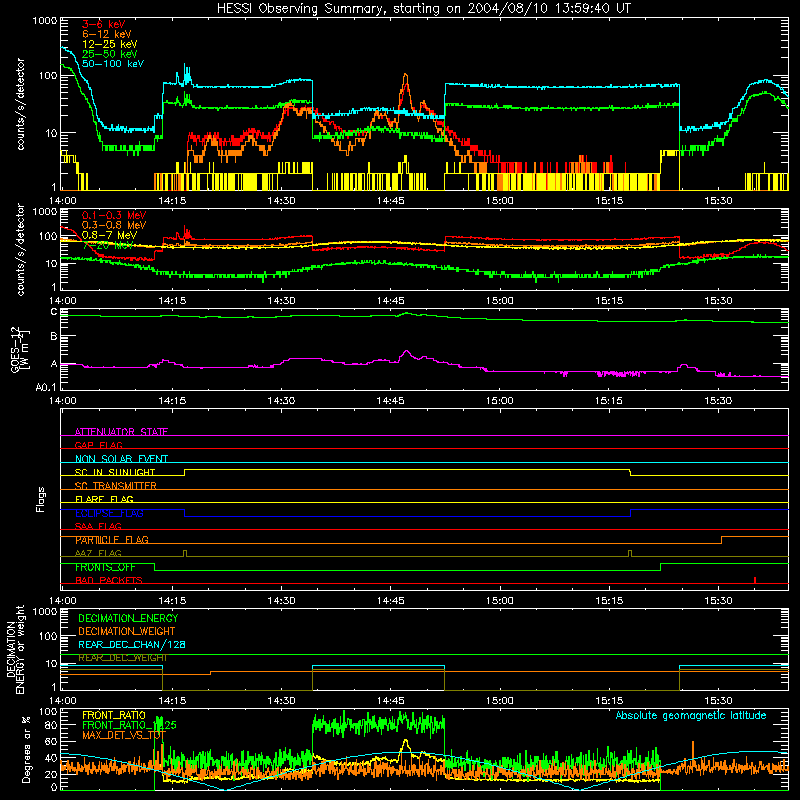Select the FLARE_FLAG label
This screenshot has width=800, height=800.
pos(104,499)
